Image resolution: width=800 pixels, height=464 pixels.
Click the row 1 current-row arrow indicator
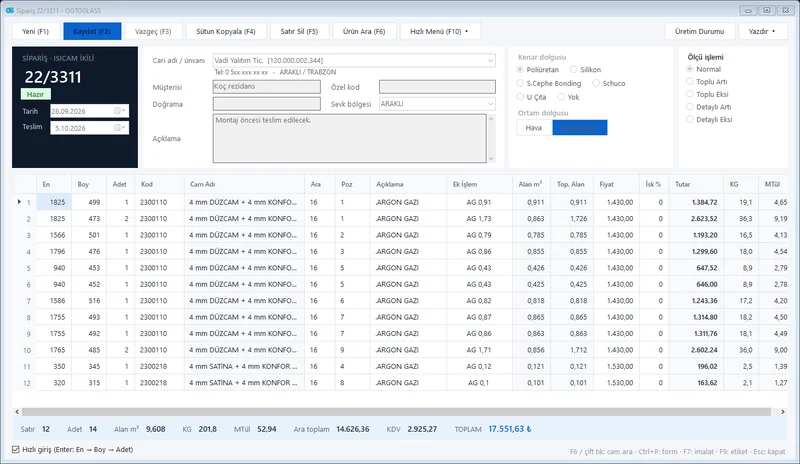pos(19,202)
